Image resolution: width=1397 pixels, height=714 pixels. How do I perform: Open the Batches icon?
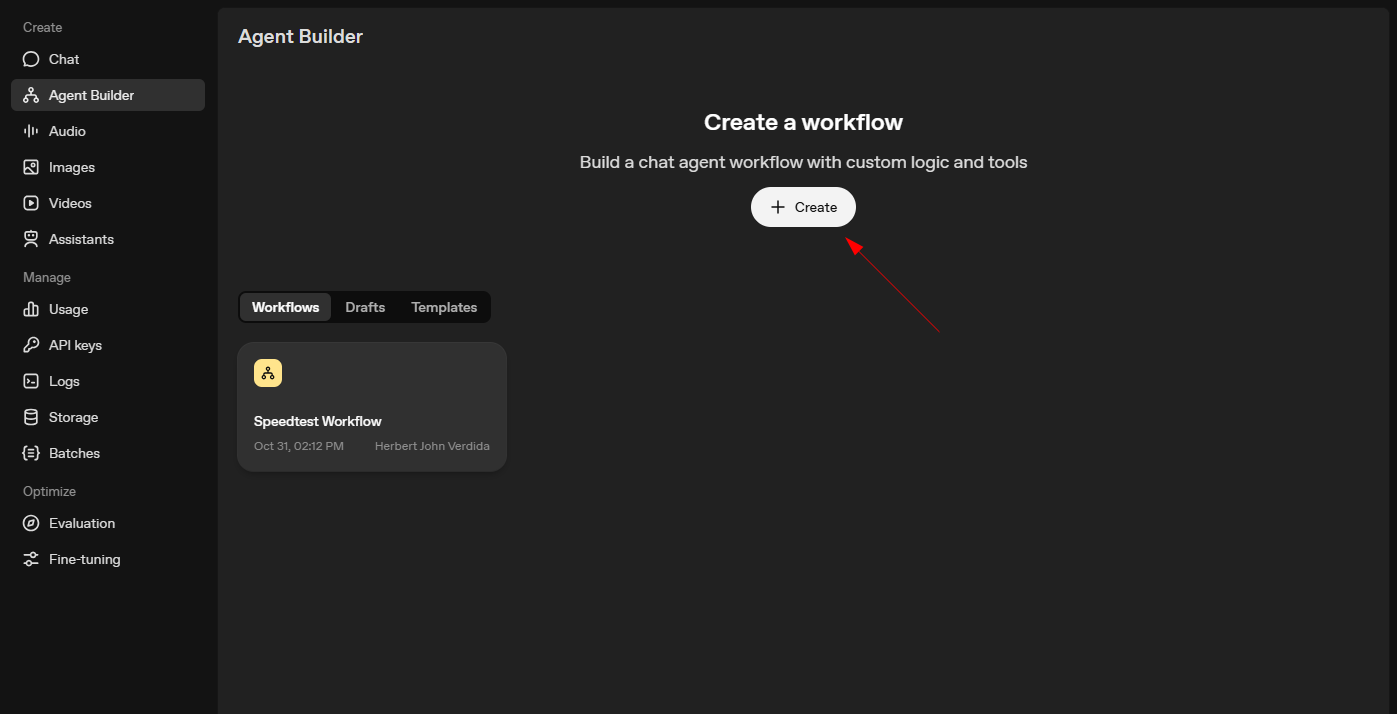tap(30, 453)
